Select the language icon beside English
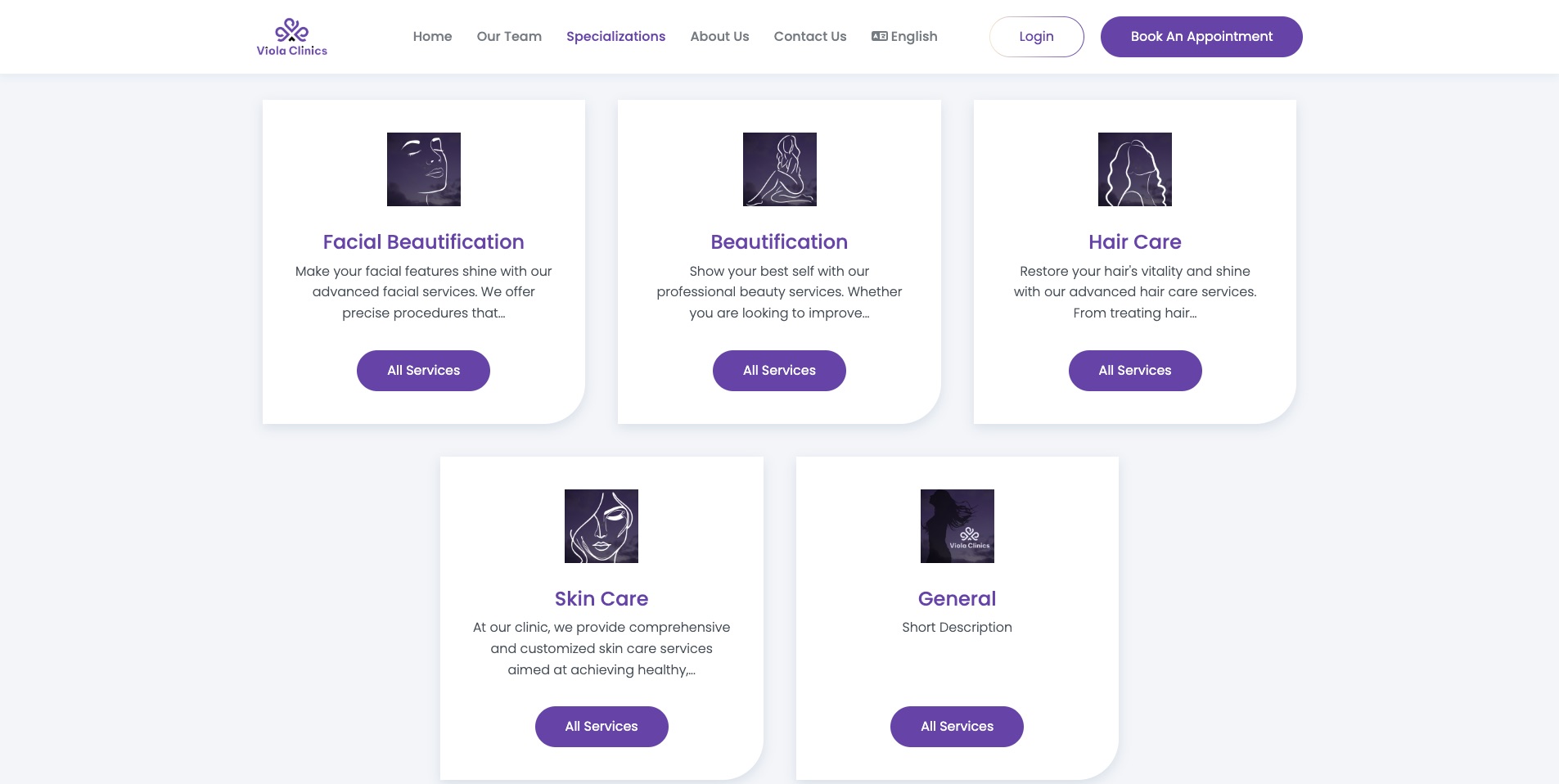This screenshot has height=784, width=1559. click(x=879, y=36)
